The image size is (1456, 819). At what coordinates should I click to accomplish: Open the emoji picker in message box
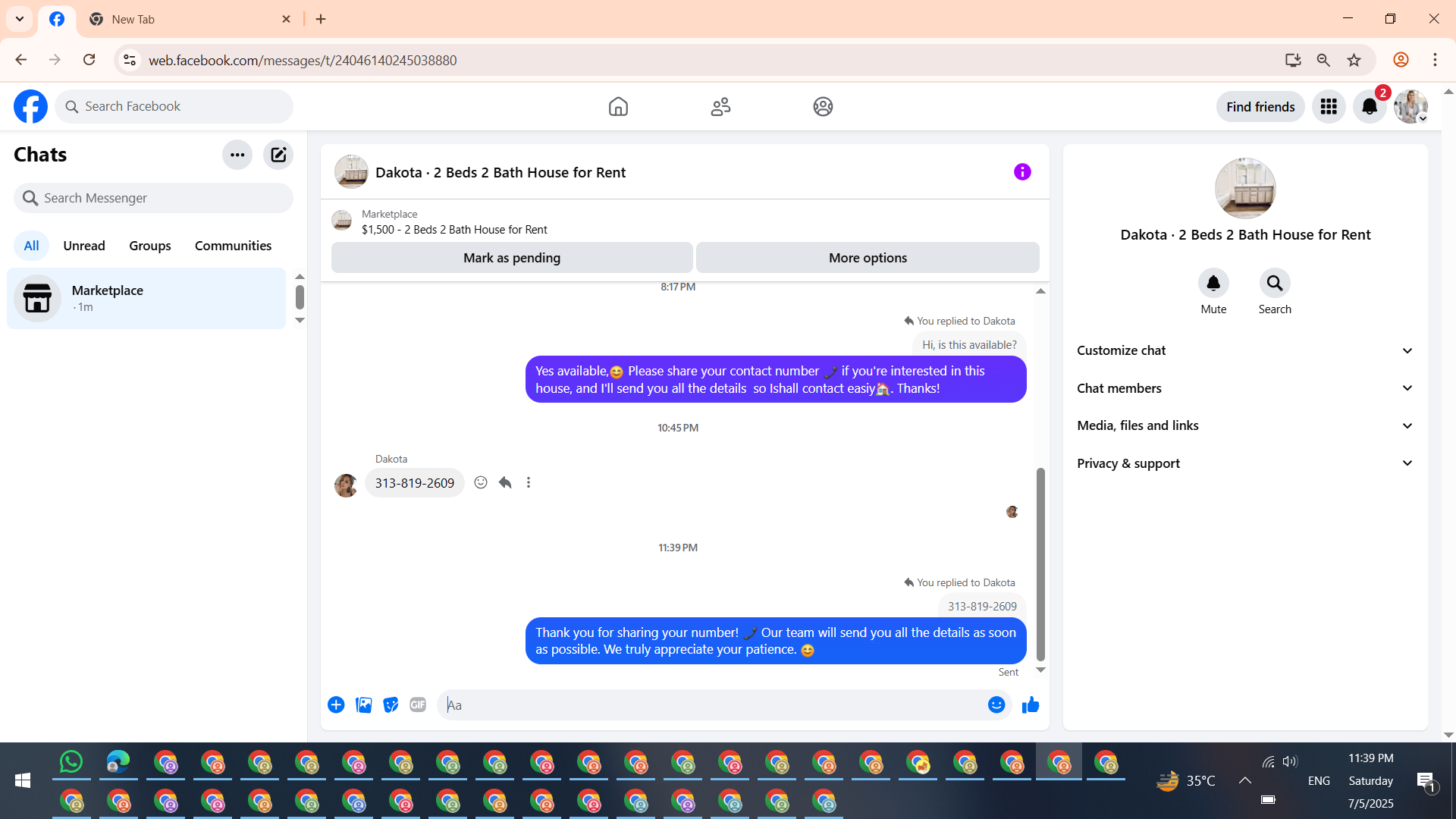[x=996, y=705]
